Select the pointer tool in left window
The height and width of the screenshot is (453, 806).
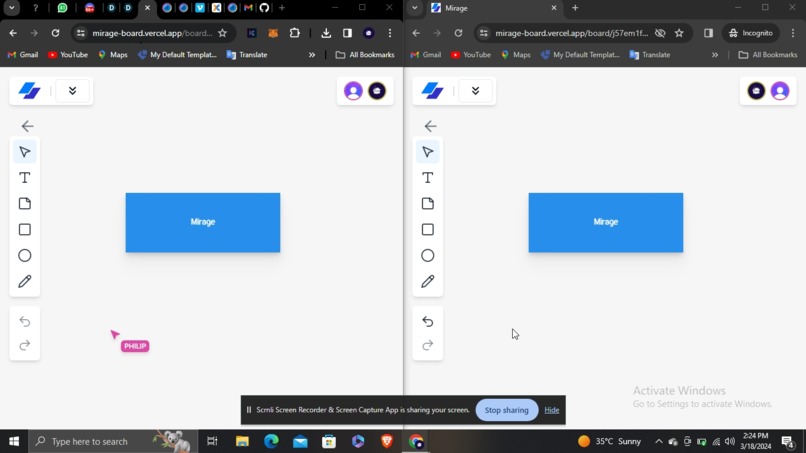[25, 152]
